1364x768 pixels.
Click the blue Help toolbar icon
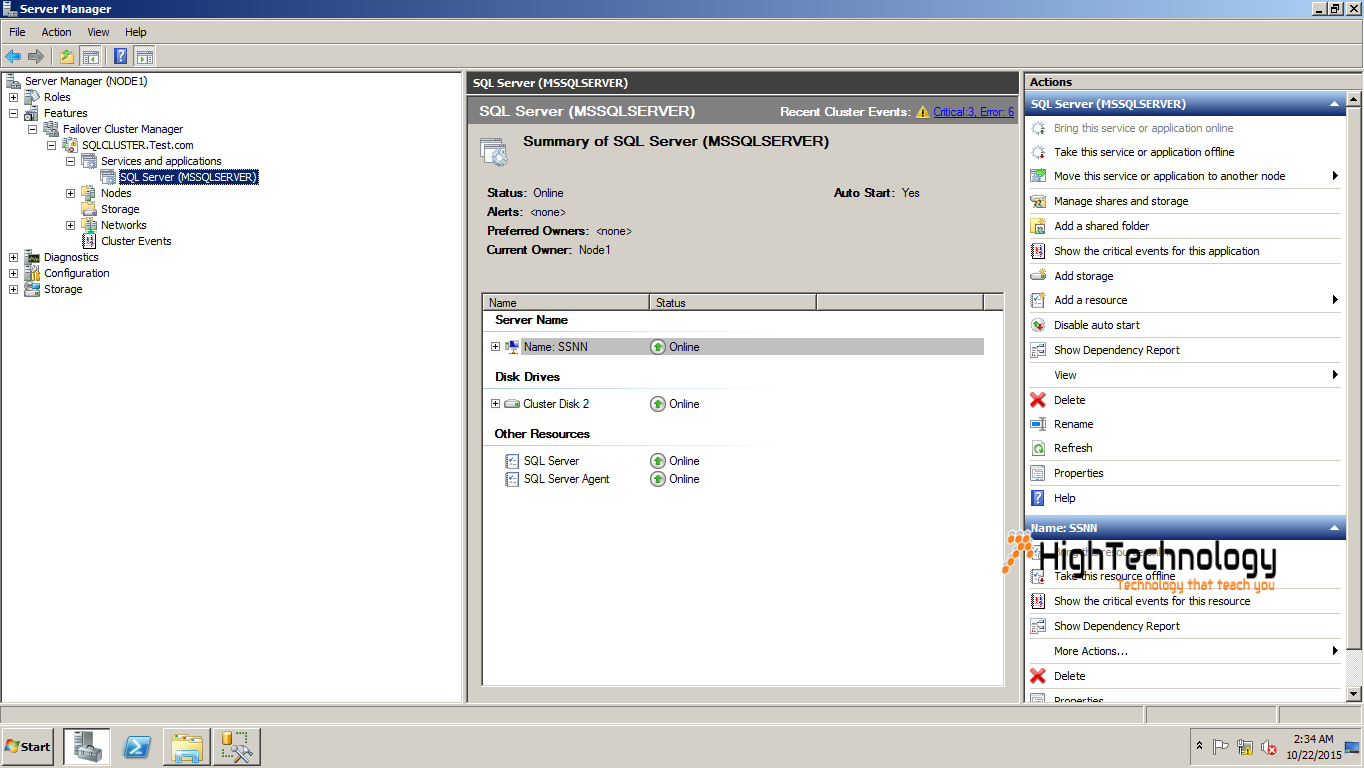coord(121,57)
